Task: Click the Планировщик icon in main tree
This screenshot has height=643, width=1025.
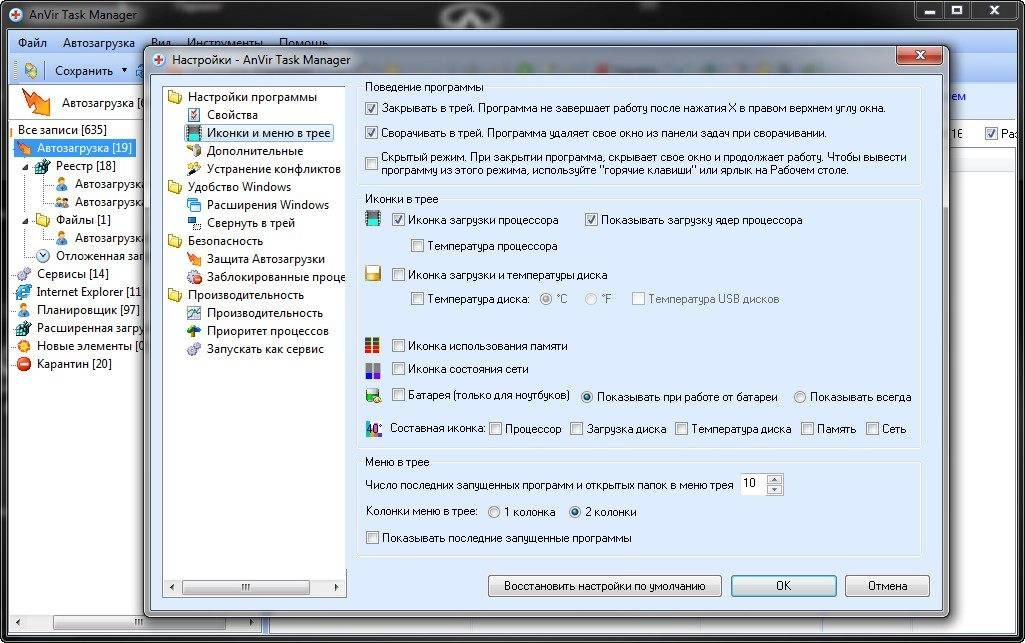Action: [x=24, y=310]
